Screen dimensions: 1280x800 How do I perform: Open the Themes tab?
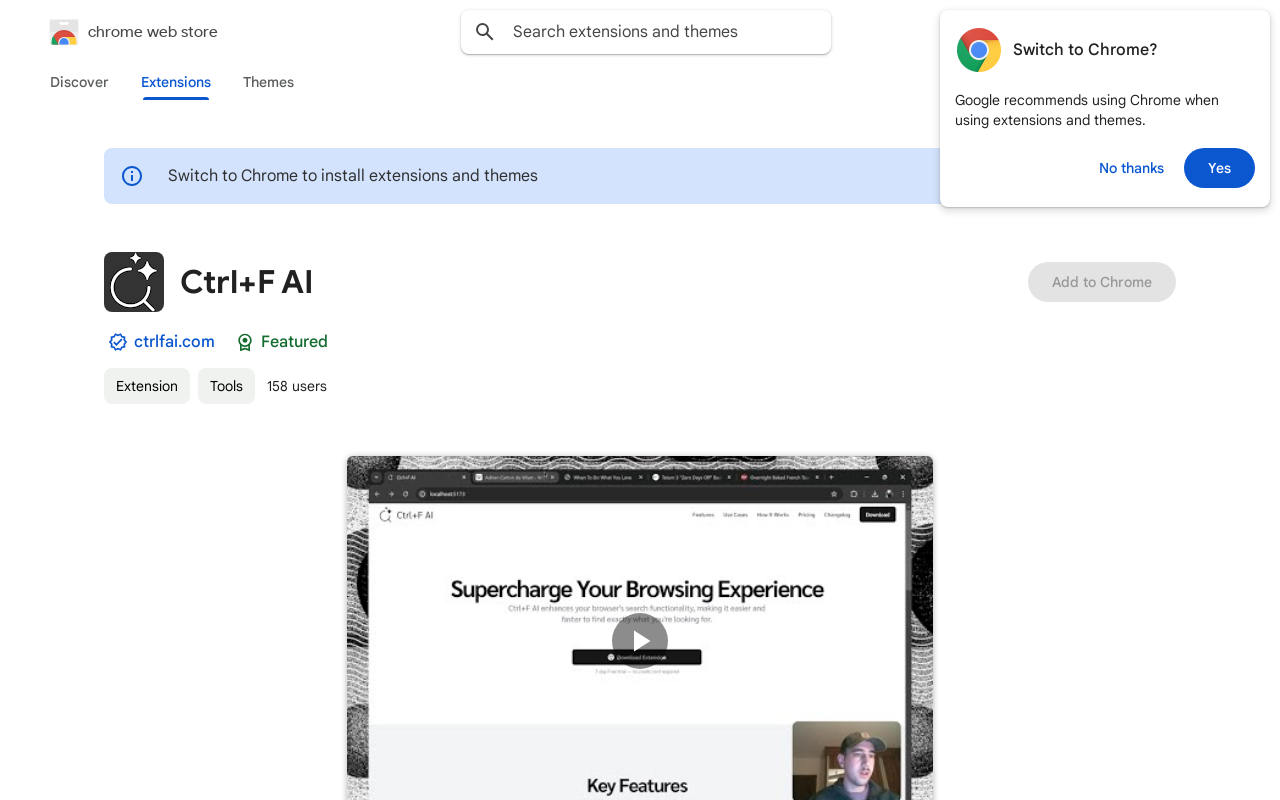point(268,82)
